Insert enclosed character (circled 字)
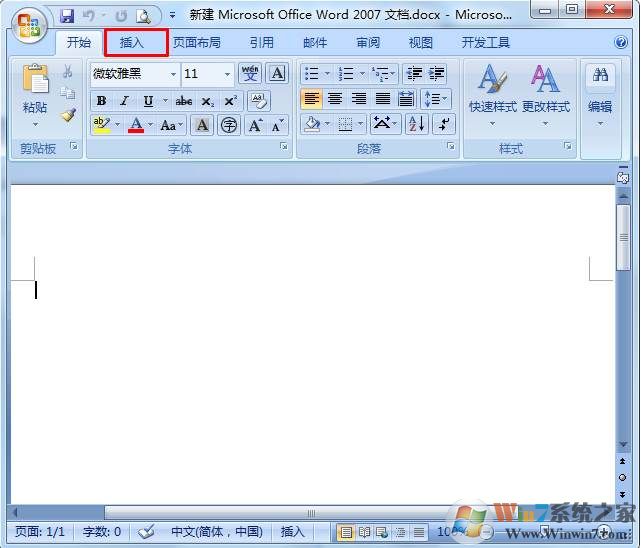Viewport: 643px width, 548px height. [228, 125]
